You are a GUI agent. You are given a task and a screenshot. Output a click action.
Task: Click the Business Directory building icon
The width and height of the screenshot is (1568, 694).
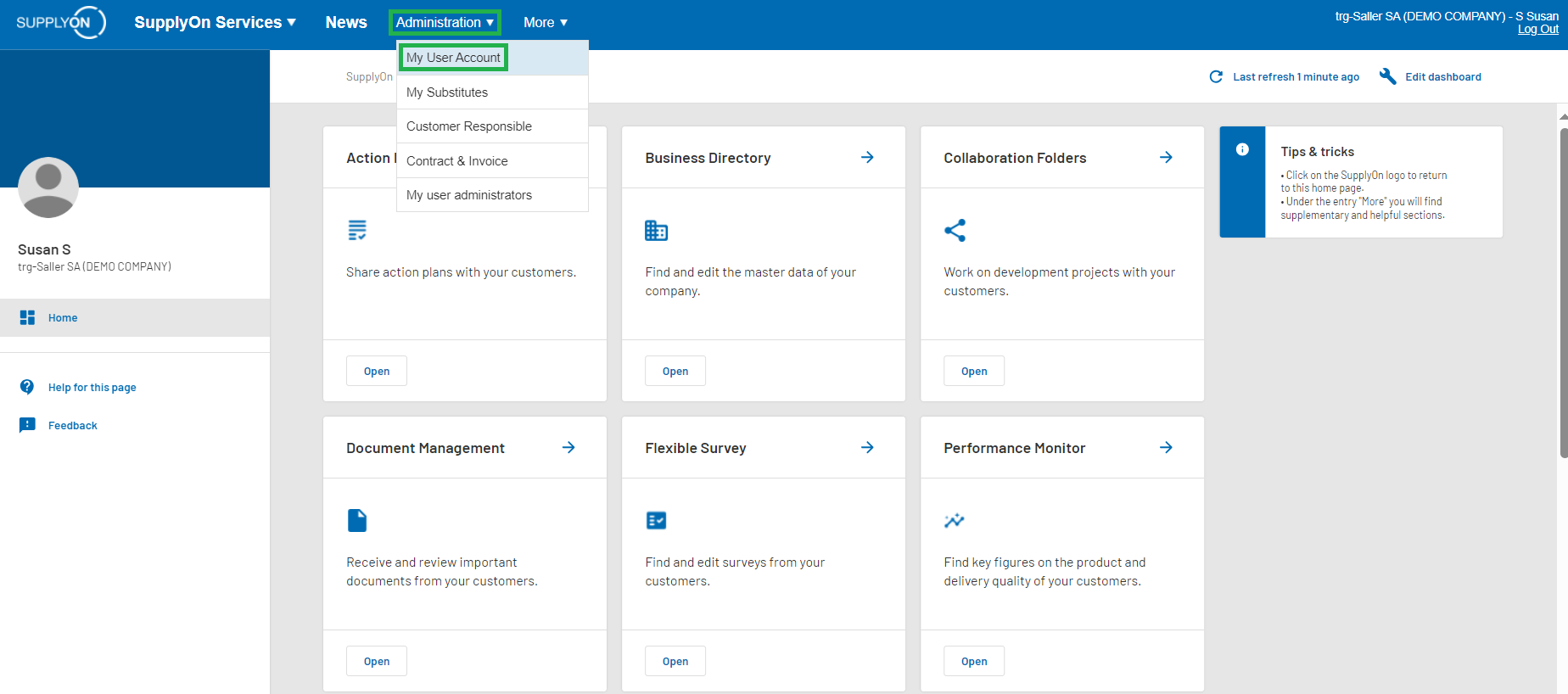tap(656, 230)
